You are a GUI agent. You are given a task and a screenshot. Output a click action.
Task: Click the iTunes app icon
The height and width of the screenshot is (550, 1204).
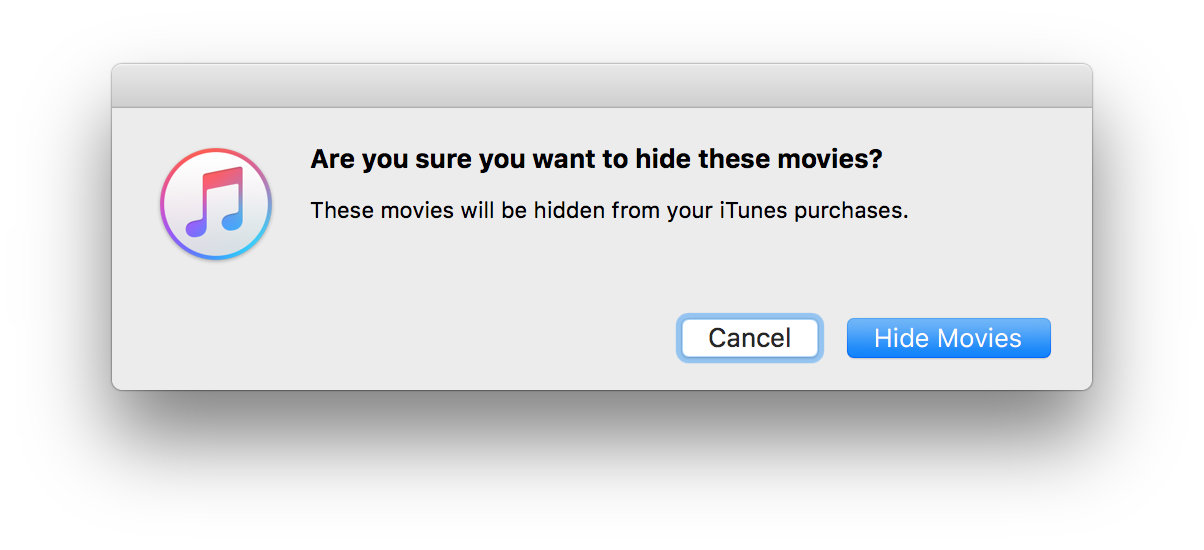[216, 204]
